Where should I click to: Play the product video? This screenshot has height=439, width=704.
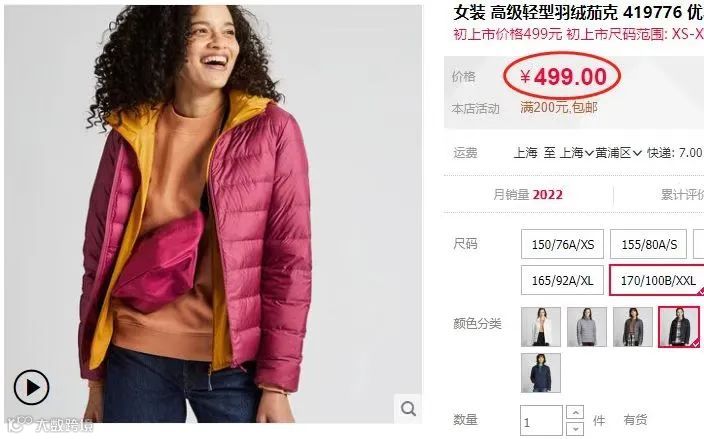[31, 387]
